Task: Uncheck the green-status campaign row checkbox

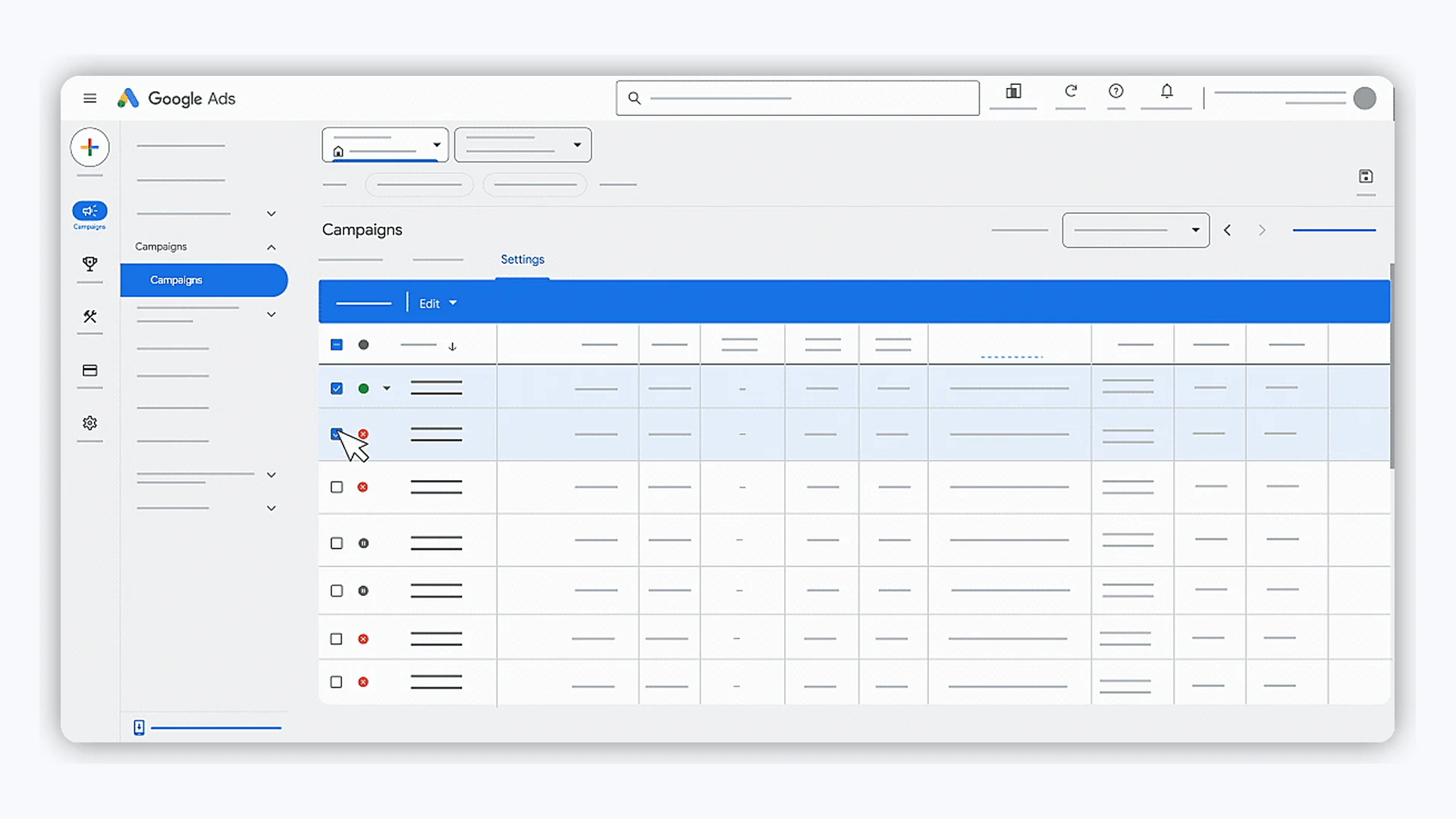Action: (337, 388)
